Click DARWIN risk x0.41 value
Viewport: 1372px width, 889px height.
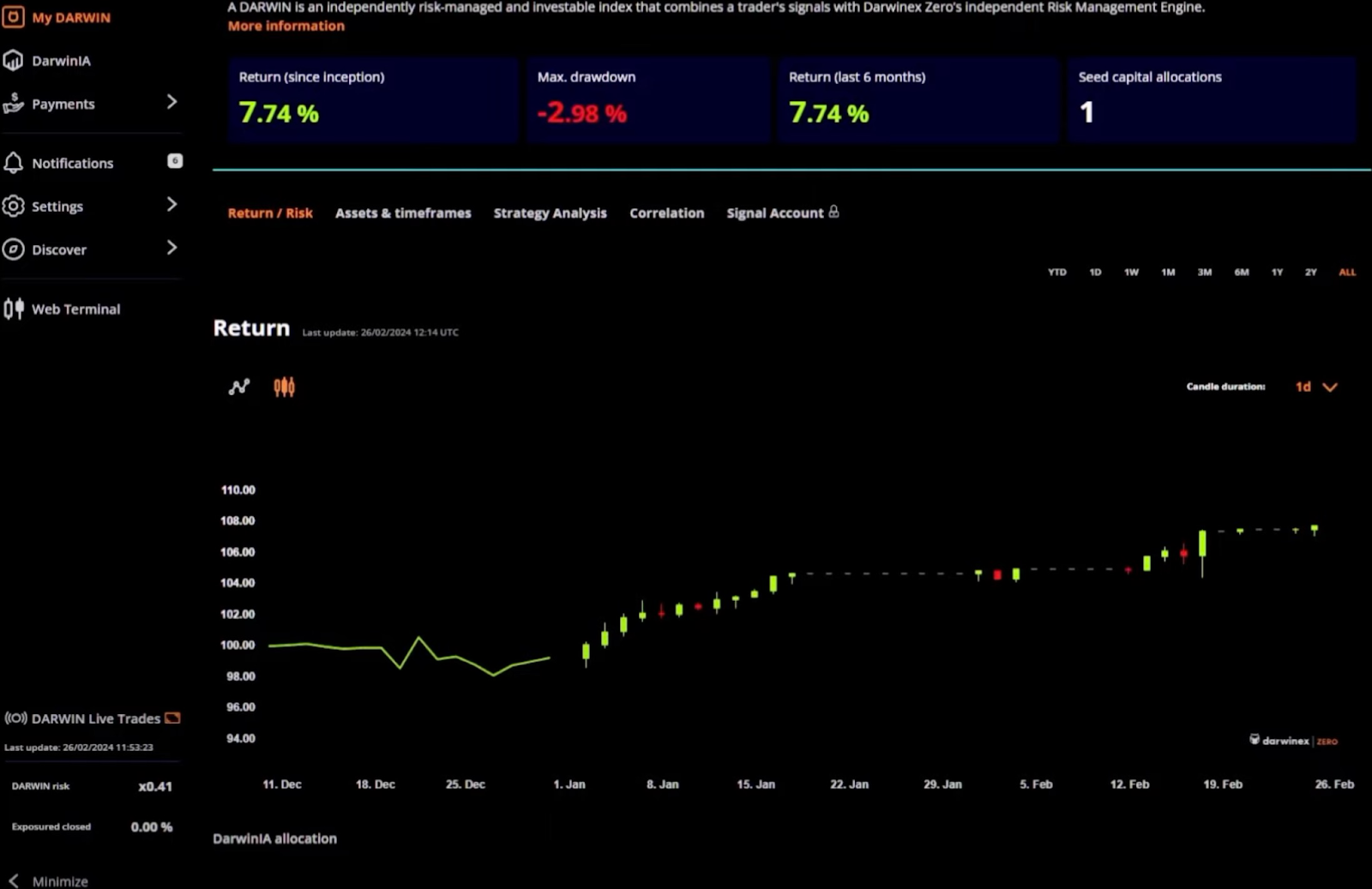(x=155, y=786)
